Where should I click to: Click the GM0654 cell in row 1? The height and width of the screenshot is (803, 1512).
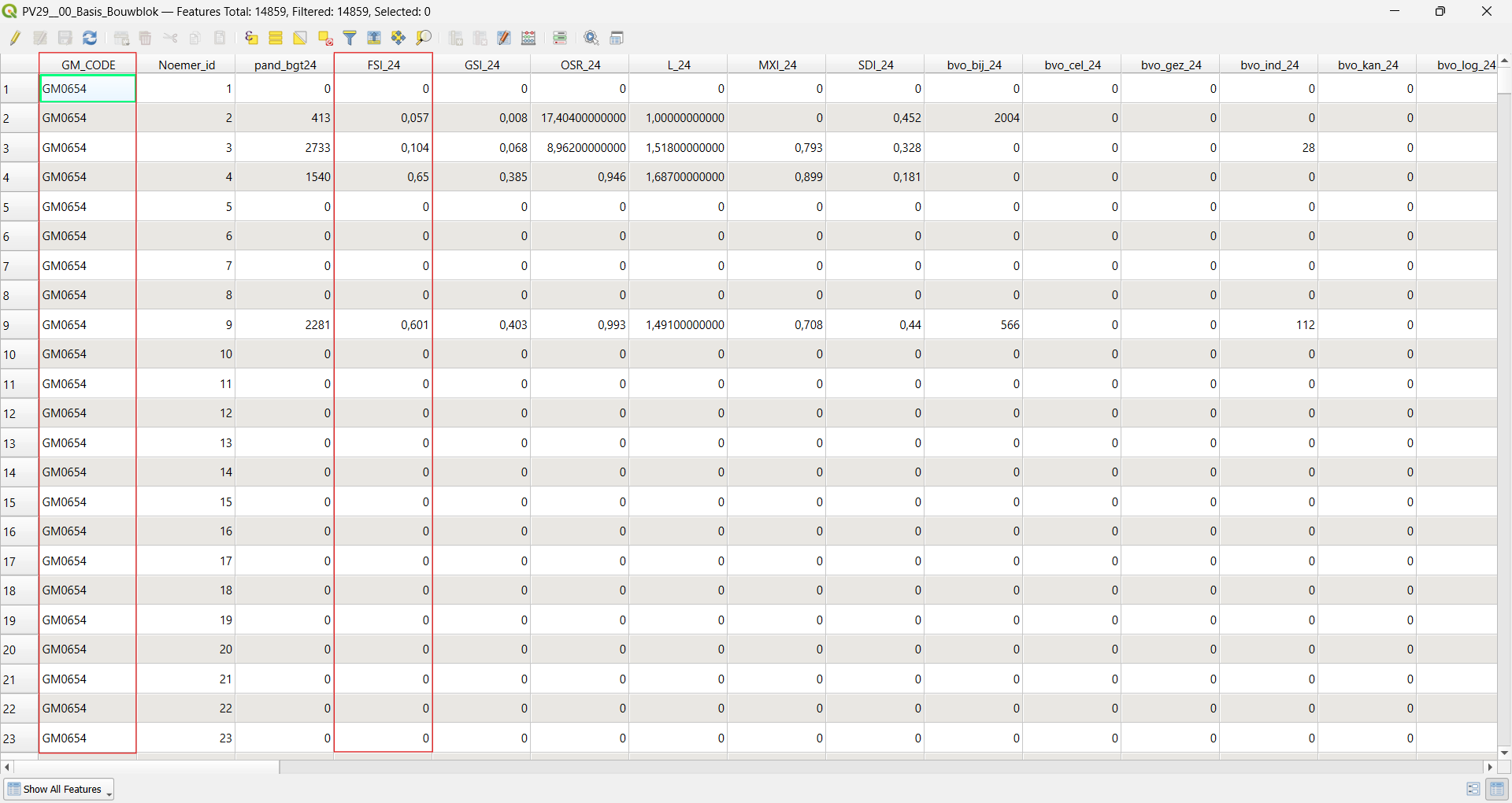[87, 89]
